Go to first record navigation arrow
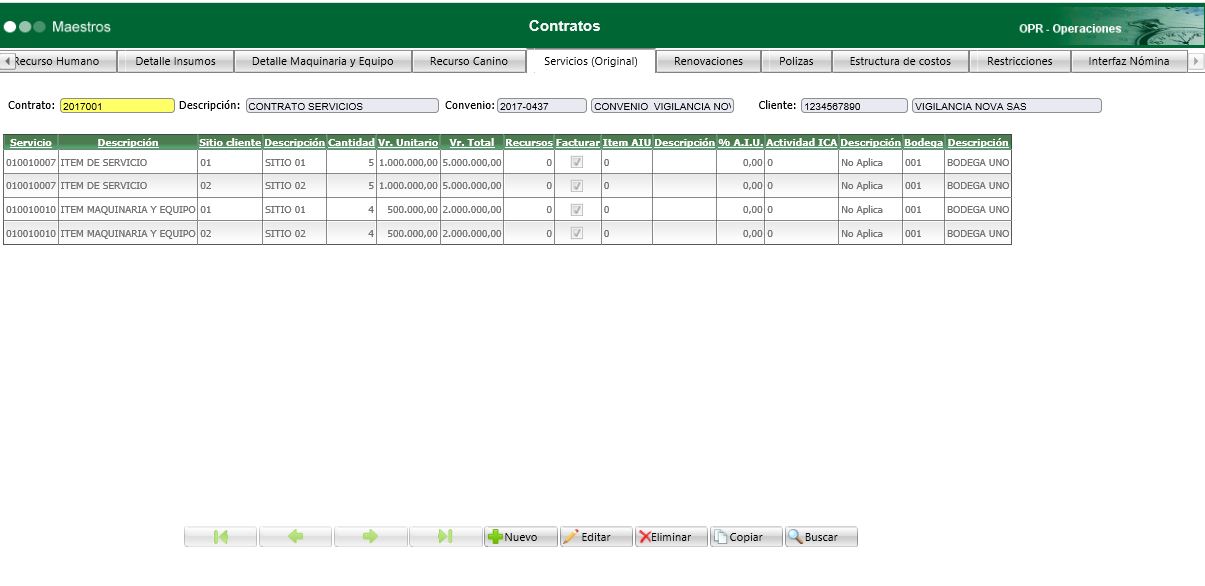Viewport: 1205px width, 586px height. [221, 537]
